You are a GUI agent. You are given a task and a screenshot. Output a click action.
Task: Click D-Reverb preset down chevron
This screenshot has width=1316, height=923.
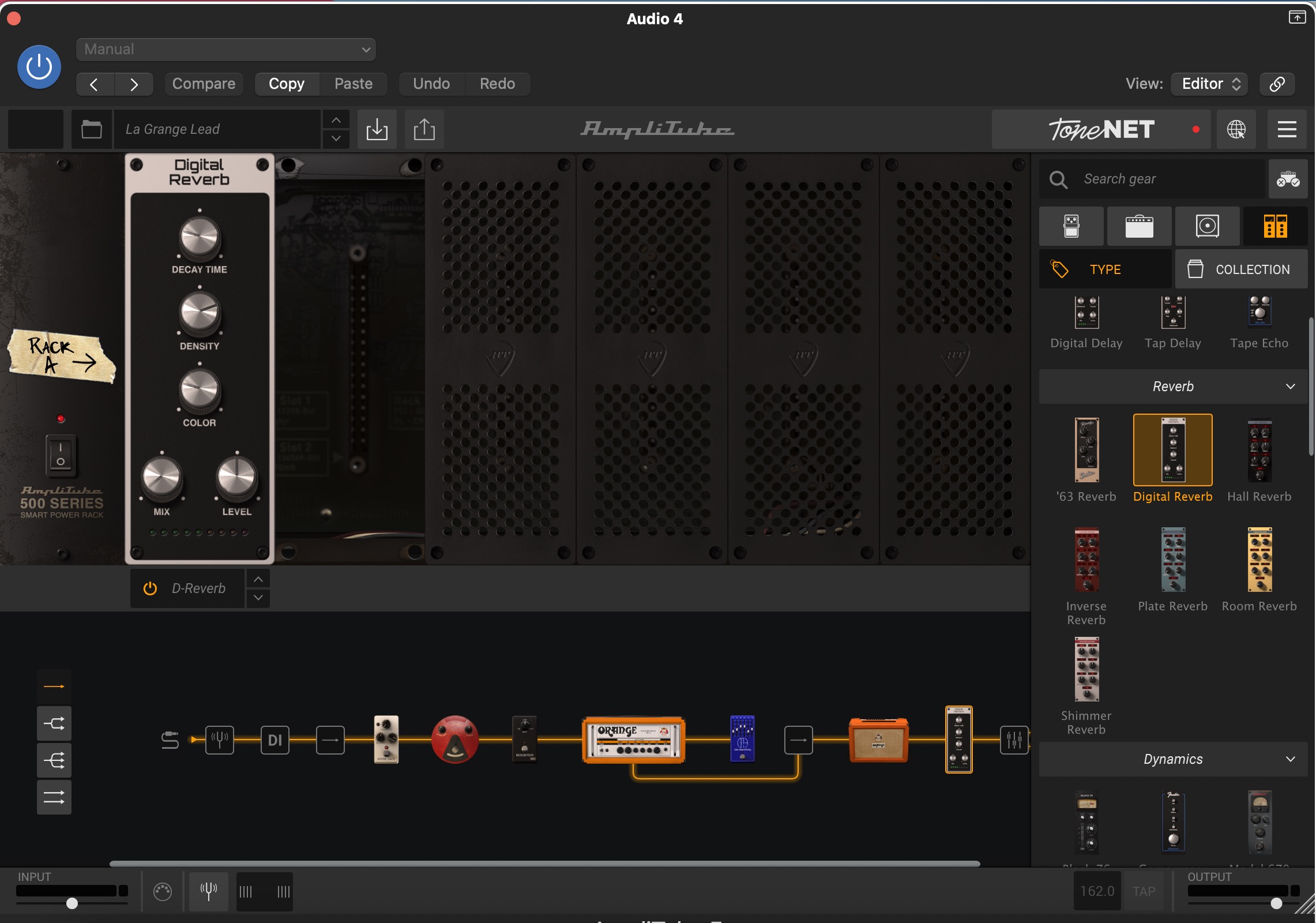258,598
